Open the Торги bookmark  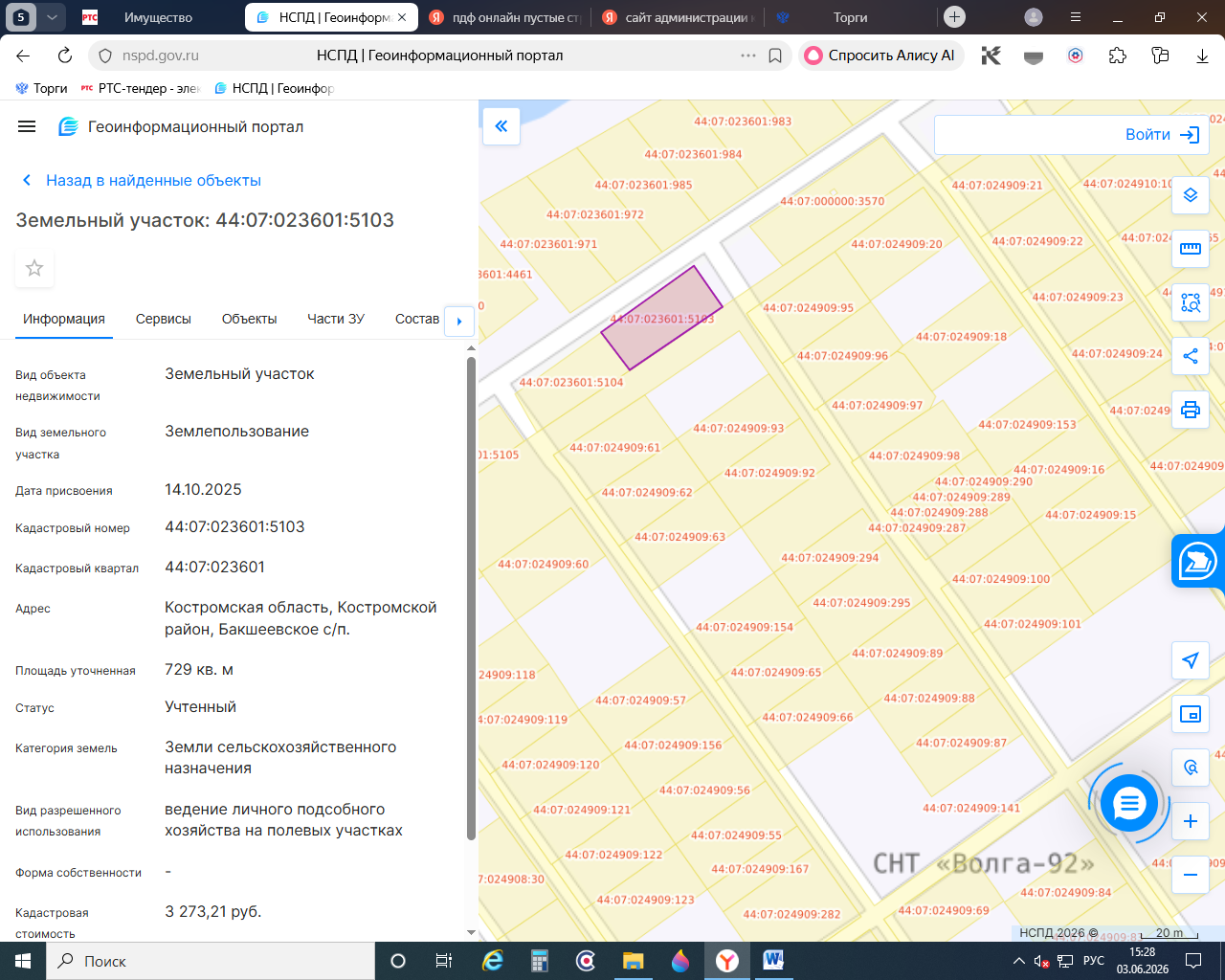41,88
